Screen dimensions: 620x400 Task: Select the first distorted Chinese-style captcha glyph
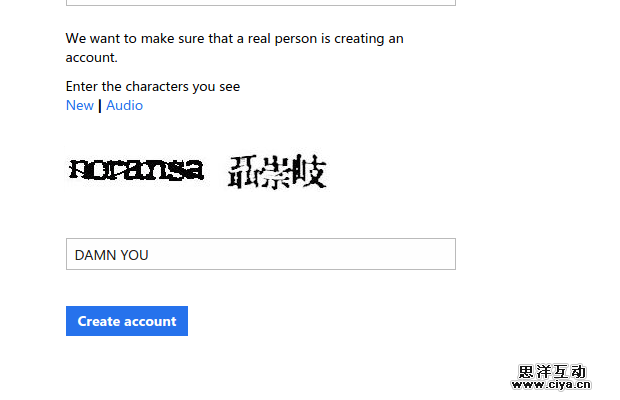pos(240,172)
